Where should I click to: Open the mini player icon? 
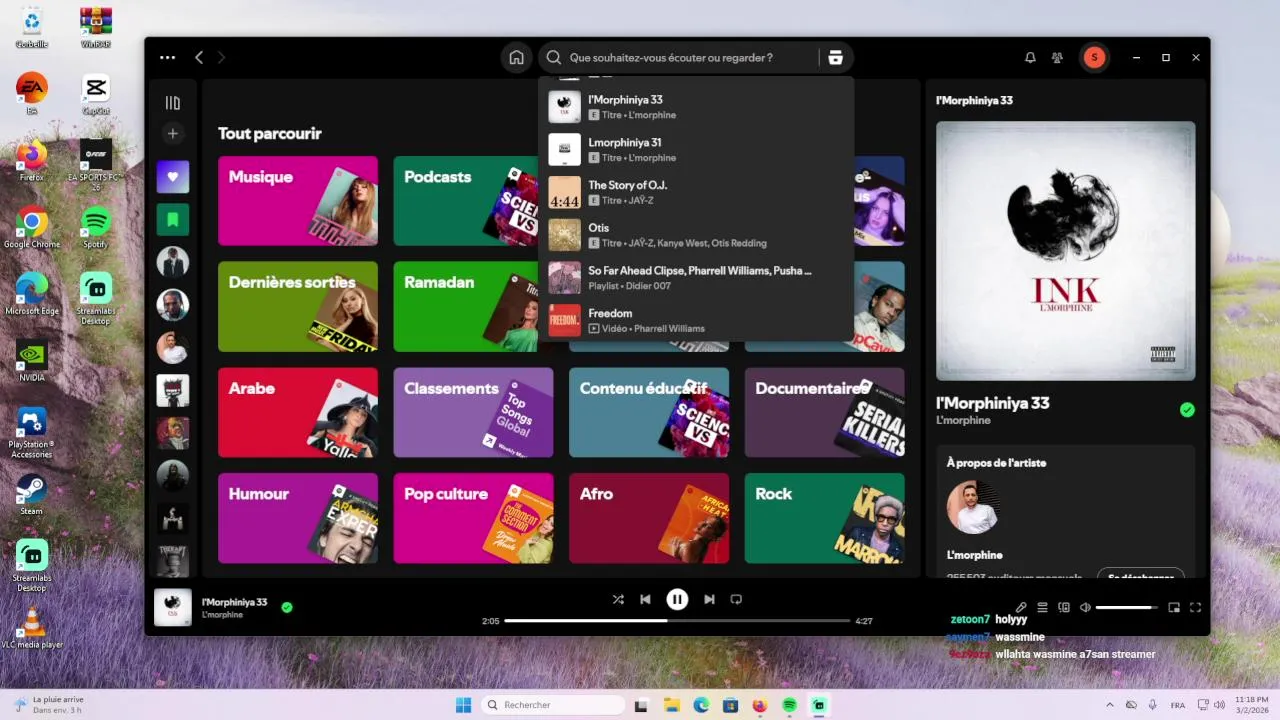[1174, 607]
